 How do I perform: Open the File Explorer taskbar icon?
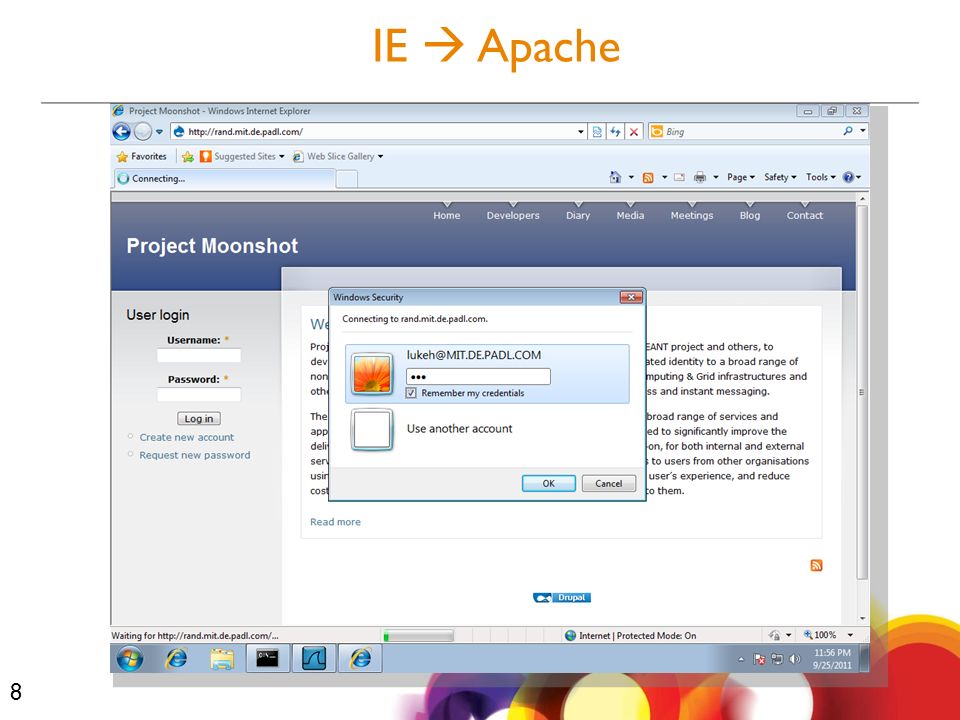[222, 659]
